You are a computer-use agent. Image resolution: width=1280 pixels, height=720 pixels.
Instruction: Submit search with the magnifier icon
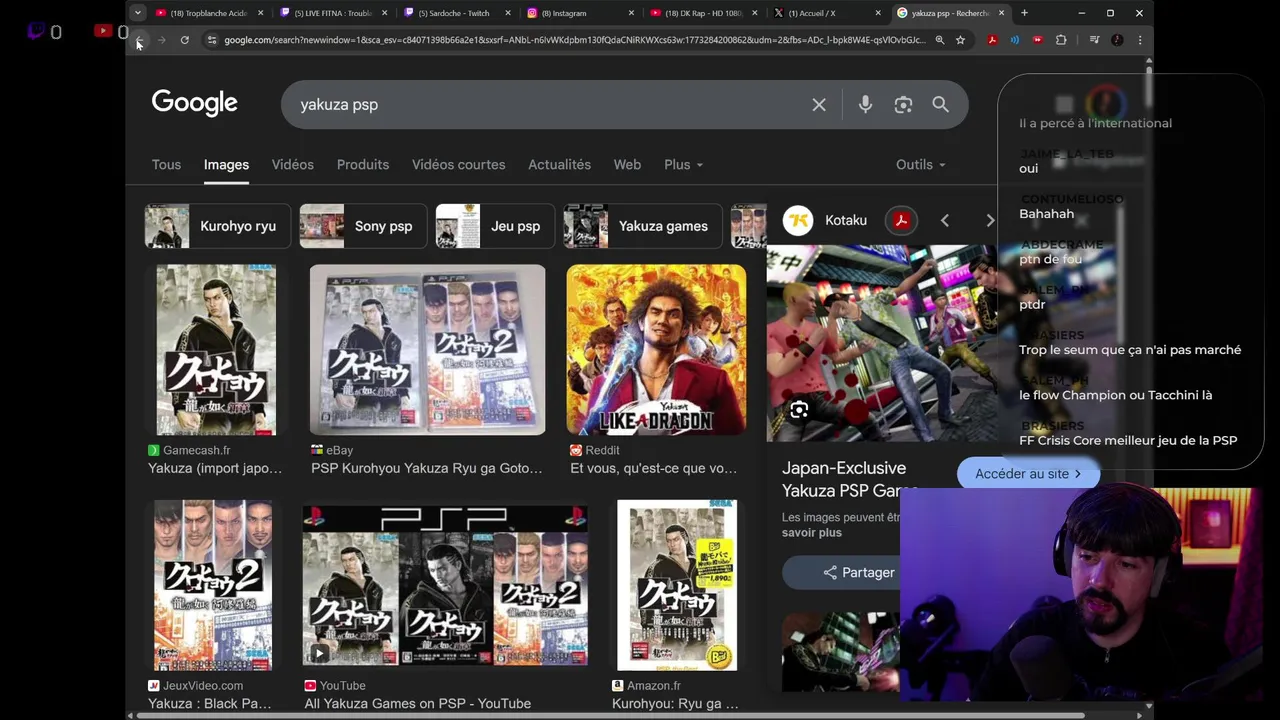(x=940, y=104)
